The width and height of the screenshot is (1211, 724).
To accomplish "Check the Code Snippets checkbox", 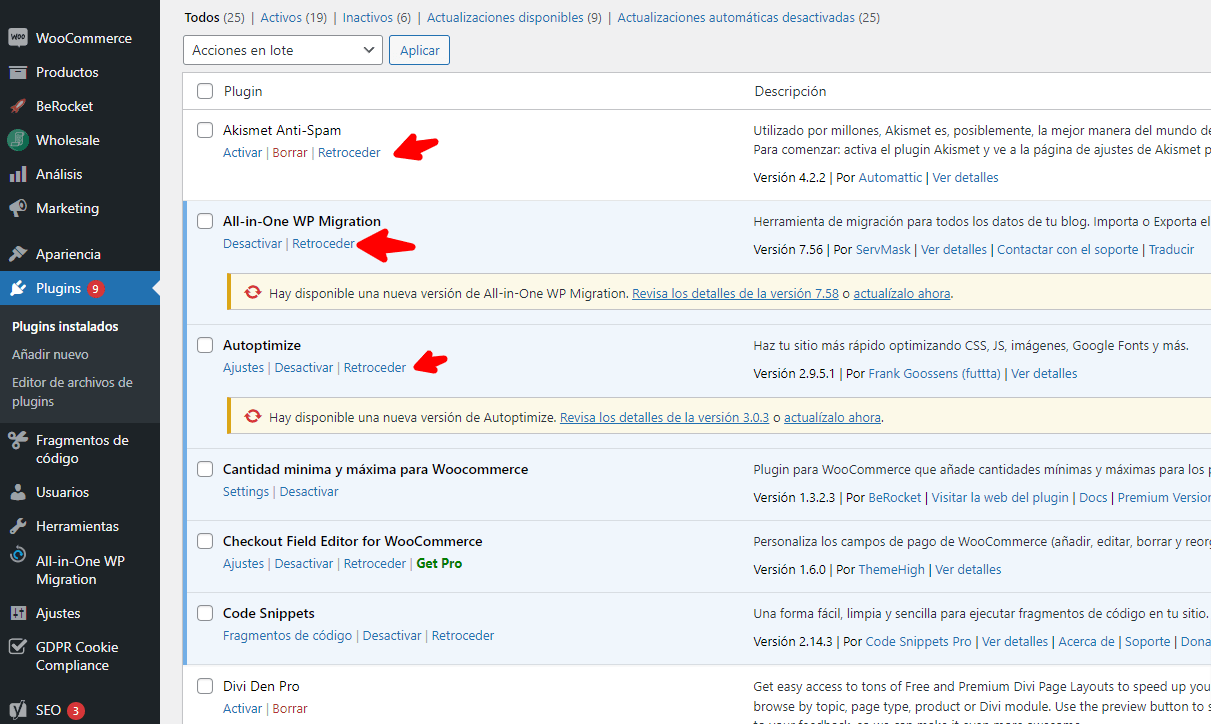I will click(x=205, y=613).
